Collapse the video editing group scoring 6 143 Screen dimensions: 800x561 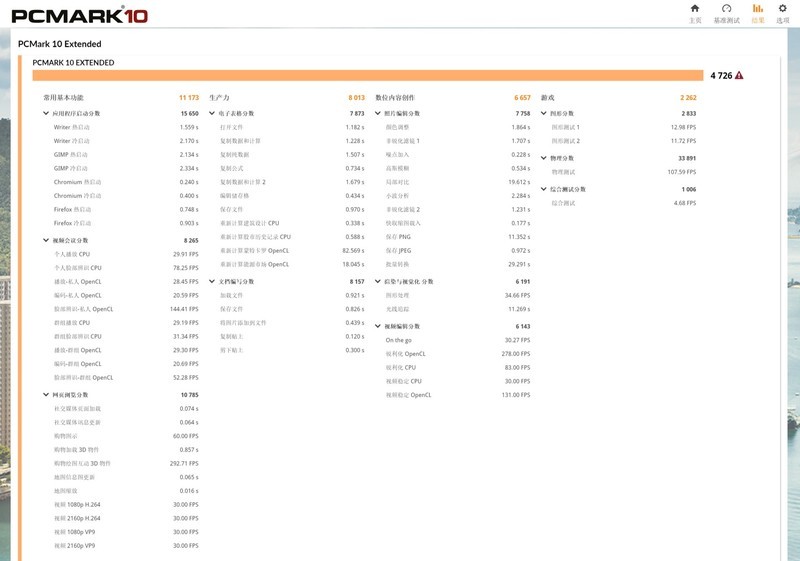(x=378, y=326)
